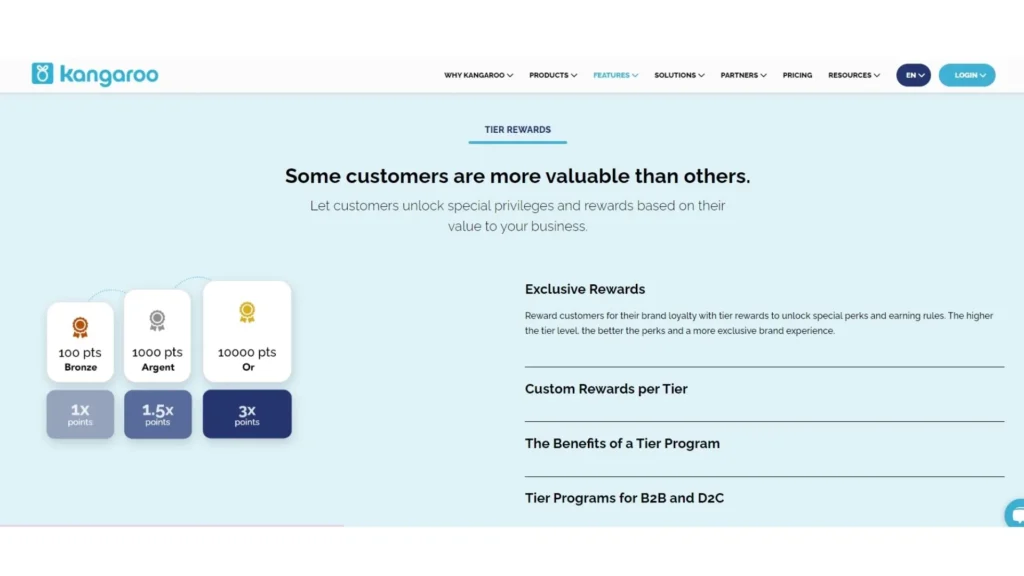The height and width of the screenshot is (576, 1024).
Task: Expand the Custom Rewards per Tier section
Action: (x=606, y=389)
